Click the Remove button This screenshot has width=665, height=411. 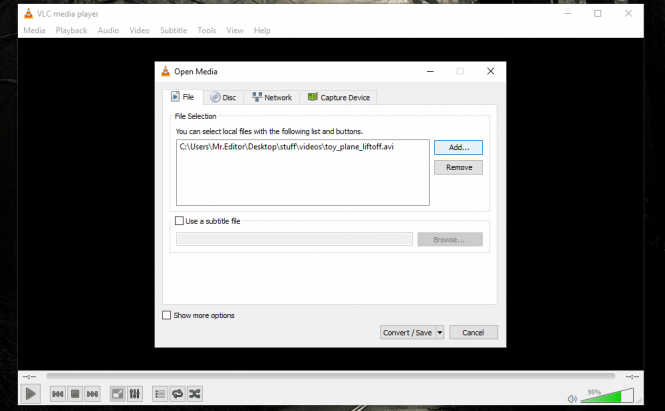pos(458,168)
